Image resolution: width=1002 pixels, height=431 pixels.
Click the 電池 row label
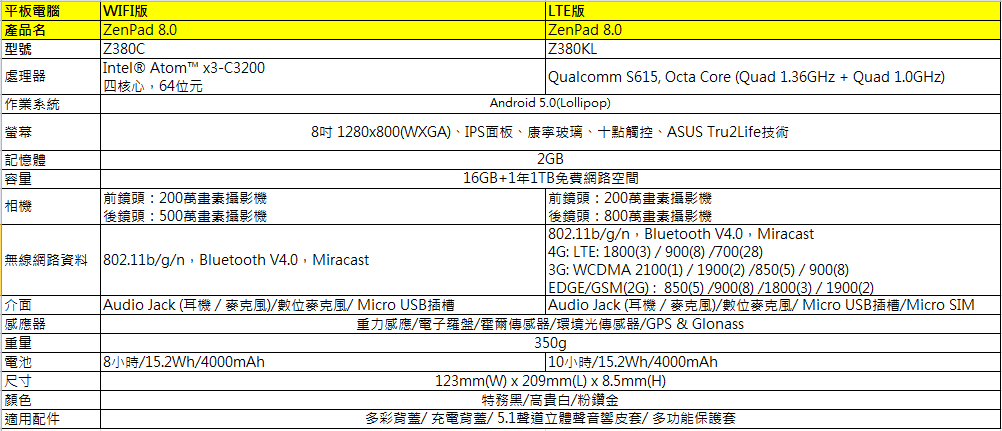[50, 363]
